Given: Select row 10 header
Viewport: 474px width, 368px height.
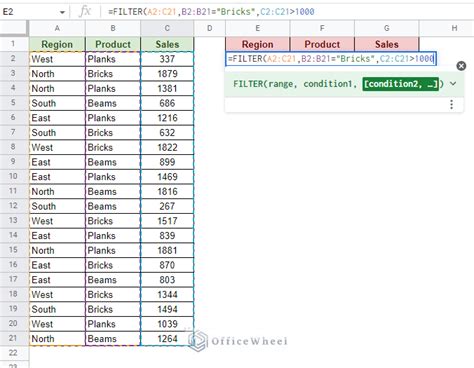Looking at the screenshot, I should pos(13,176).
